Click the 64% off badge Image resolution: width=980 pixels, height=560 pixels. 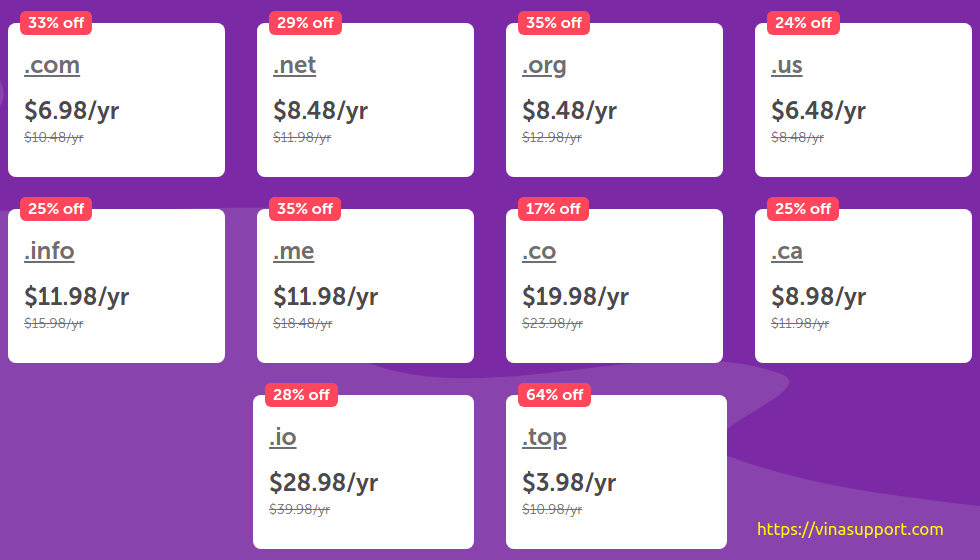tap(554, 395)
